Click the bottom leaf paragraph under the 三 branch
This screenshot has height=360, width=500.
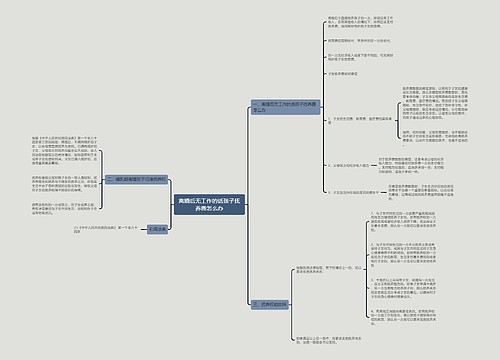tap(329, 340)
